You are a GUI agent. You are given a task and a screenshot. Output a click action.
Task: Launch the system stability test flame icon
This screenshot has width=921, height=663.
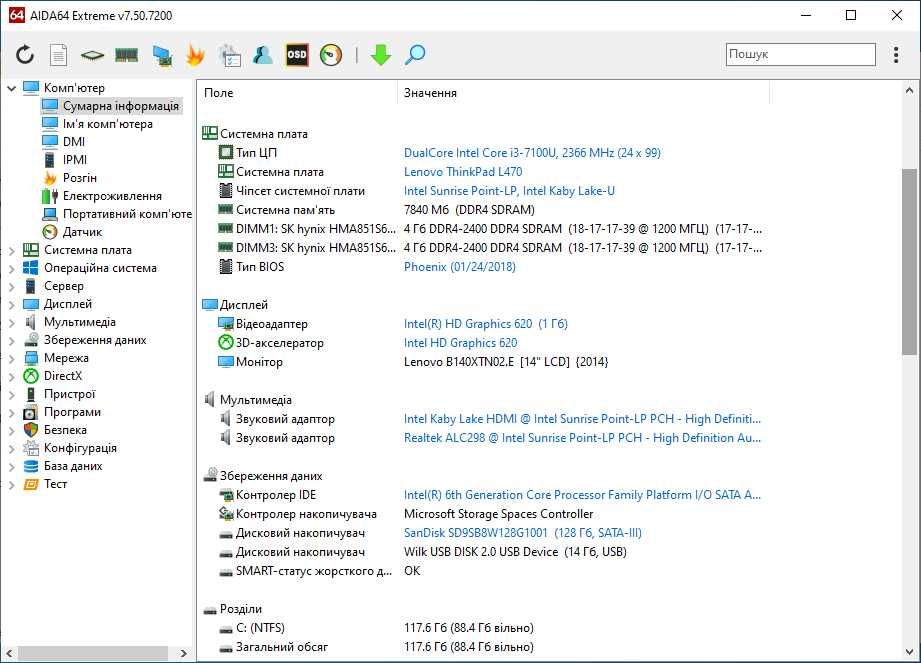(195, 55)
